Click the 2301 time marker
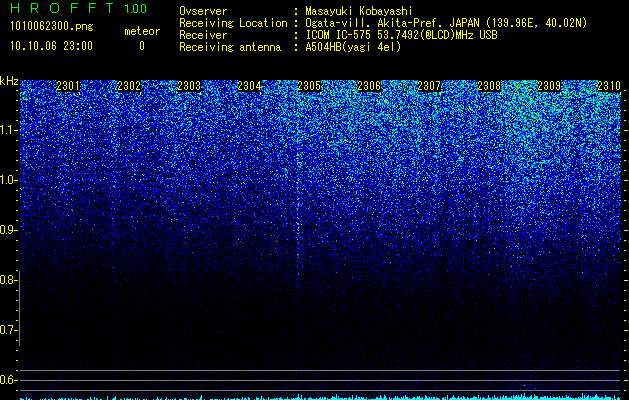The width and height of the screenshot is (629, 400). [68, 86]
